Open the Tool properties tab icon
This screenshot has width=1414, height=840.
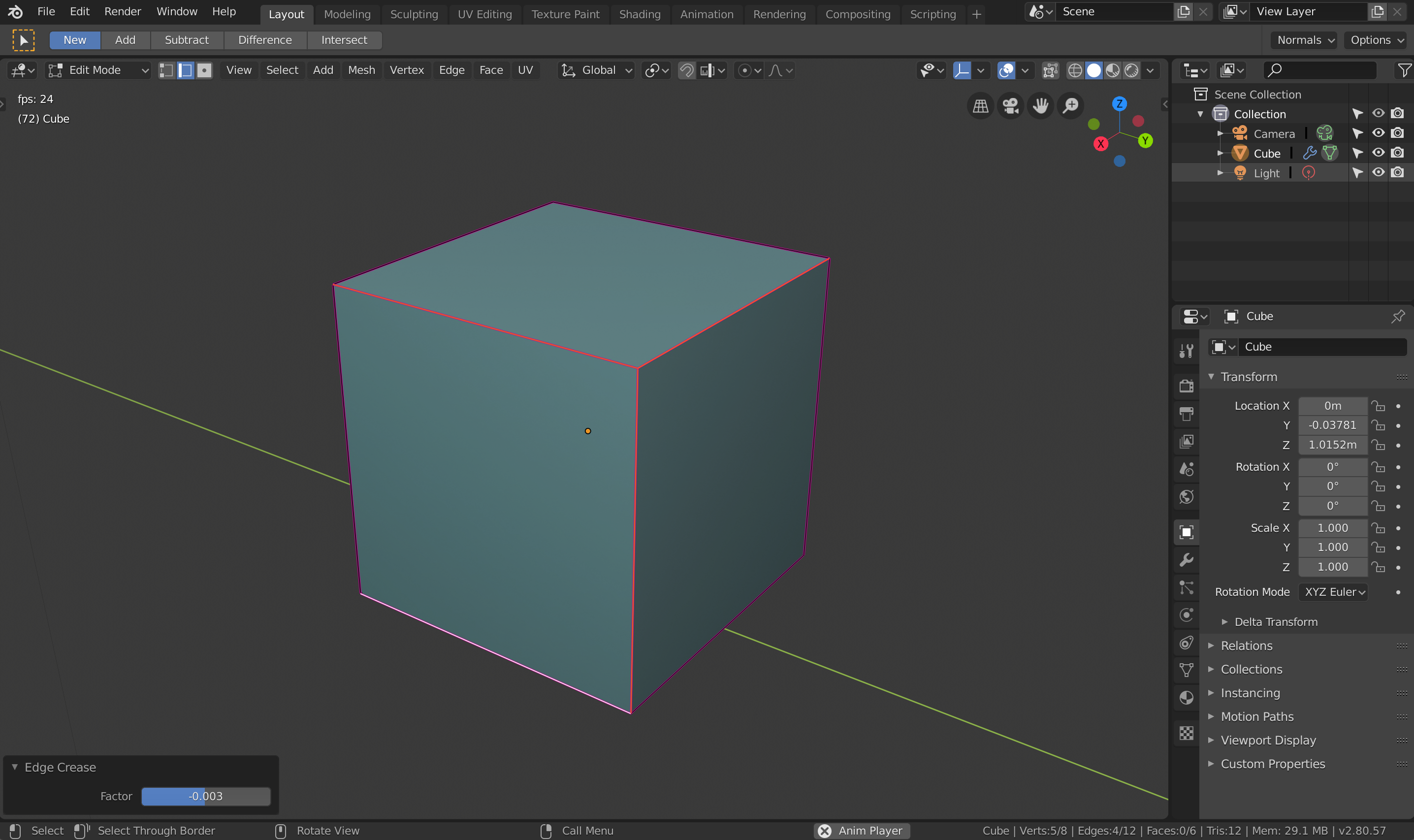(x=1187, y=352)
